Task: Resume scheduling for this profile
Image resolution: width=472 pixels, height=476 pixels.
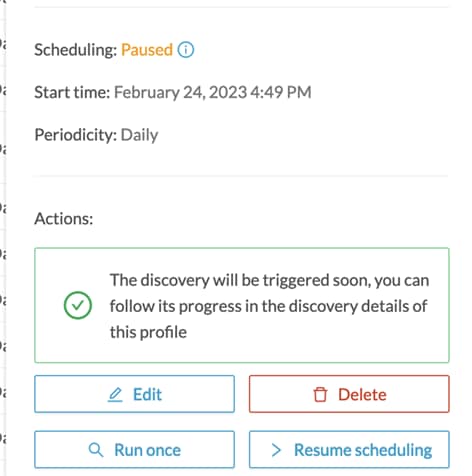Action: tap(349, 450)
